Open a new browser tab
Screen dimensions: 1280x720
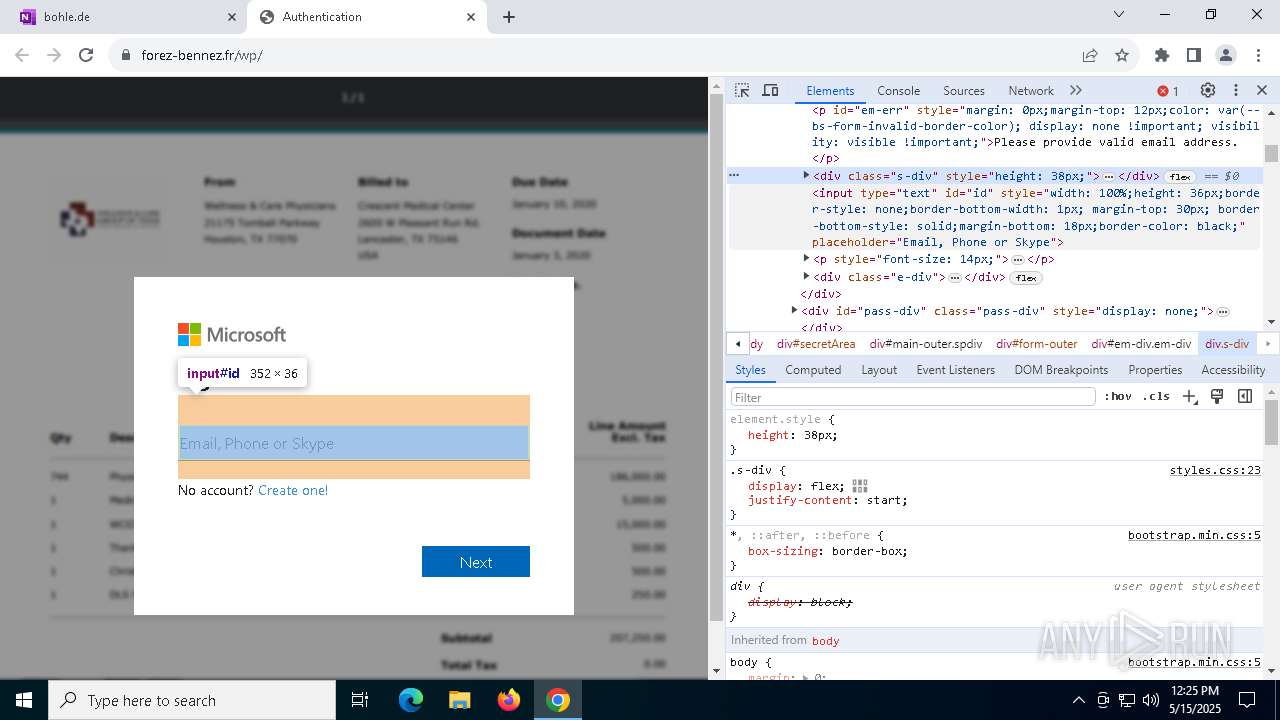pyautogui.click(x=508, y=17)
